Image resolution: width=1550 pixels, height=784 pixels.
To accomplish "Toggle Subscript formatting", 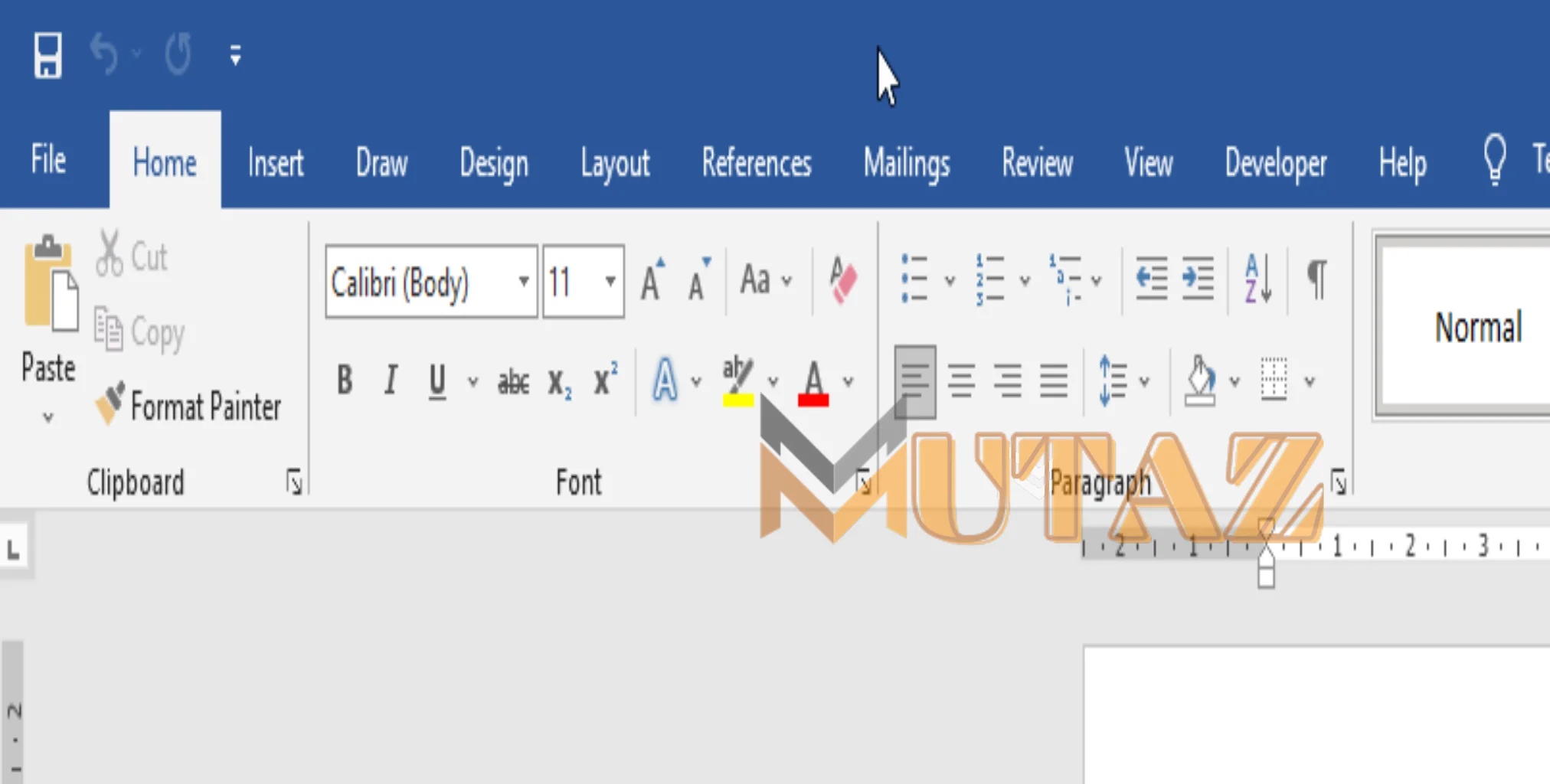I will 560,383.
